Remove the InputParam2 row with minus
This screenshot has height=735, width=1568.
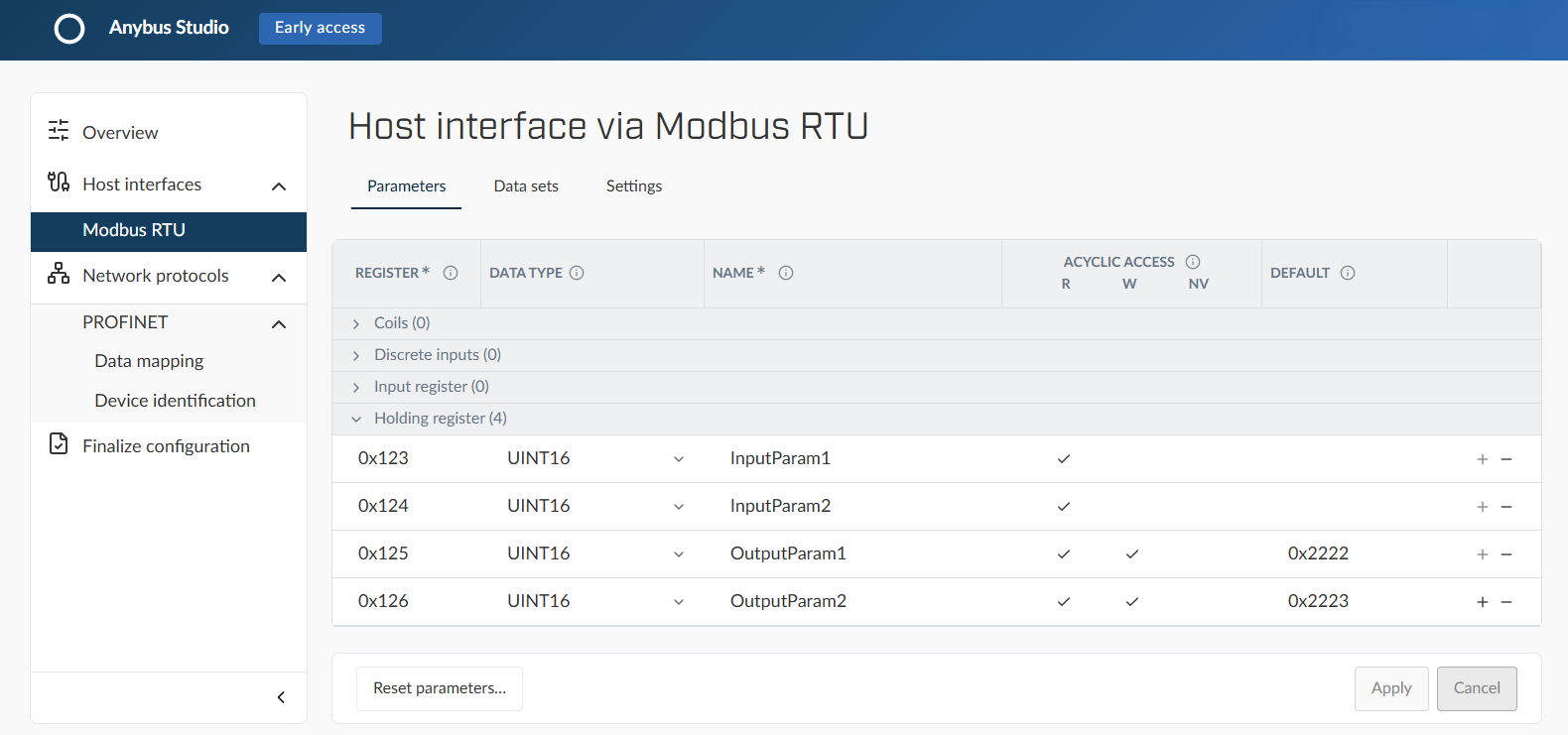[x=1506, y=507]
